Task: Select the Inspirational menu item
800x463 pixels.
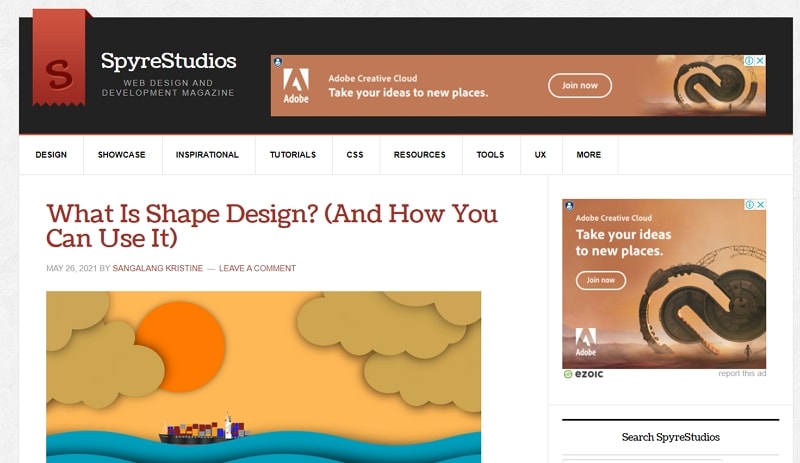Action: 207,155
